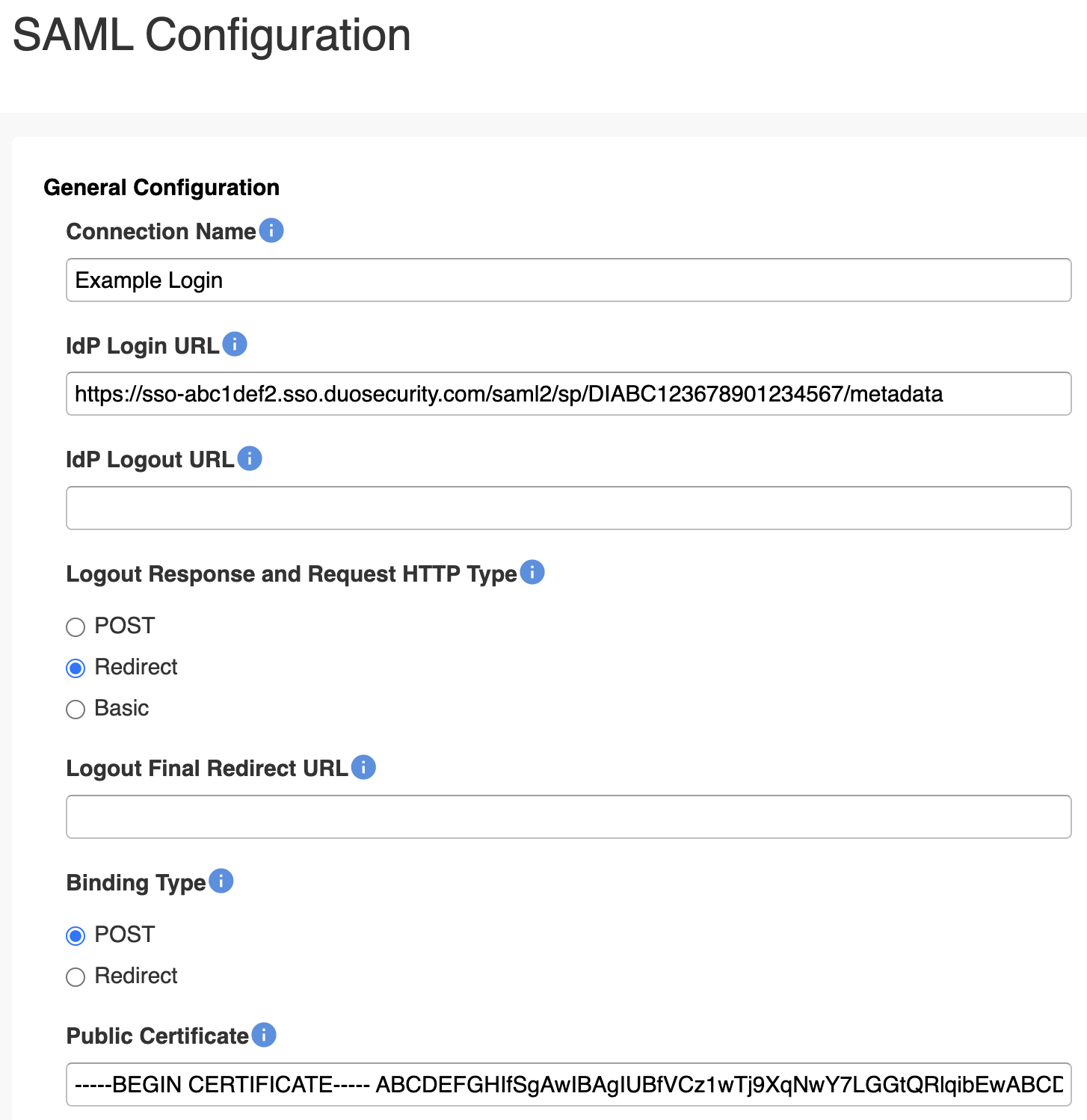Screen dimensions: 1087x1120
Task: Click the Connection Name field showing Example Login
Action: coord(568,280)
